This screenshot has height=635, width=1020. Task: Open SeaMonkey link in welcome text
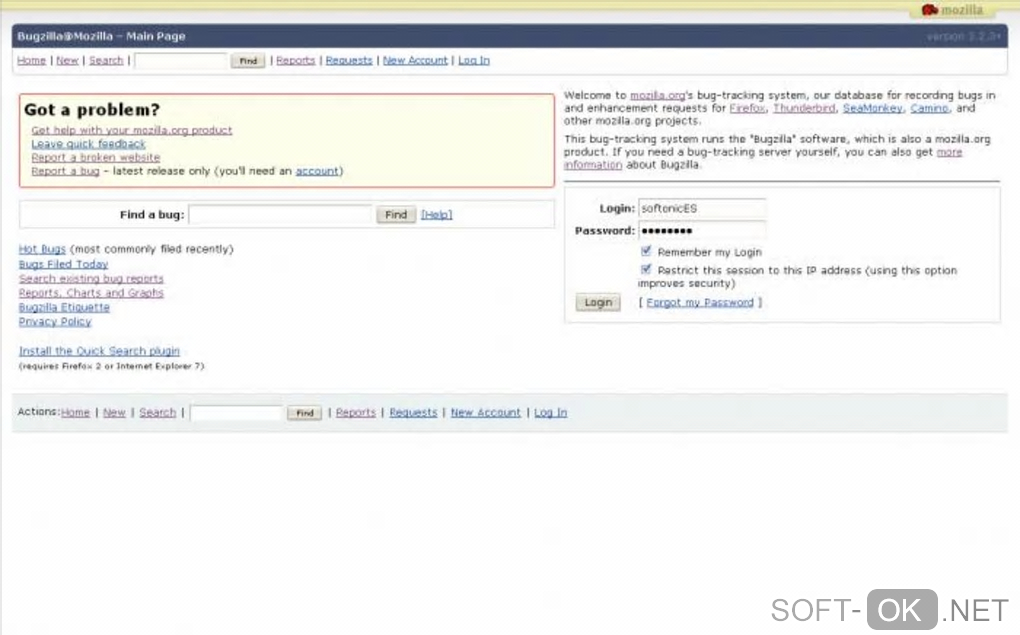point(872,108)
